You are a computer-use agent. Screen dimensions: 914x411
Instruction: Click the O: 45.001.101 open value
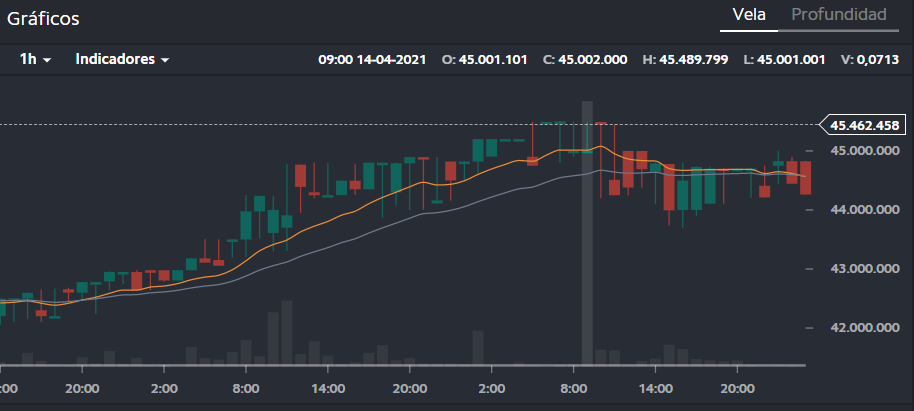coord(484,59)
